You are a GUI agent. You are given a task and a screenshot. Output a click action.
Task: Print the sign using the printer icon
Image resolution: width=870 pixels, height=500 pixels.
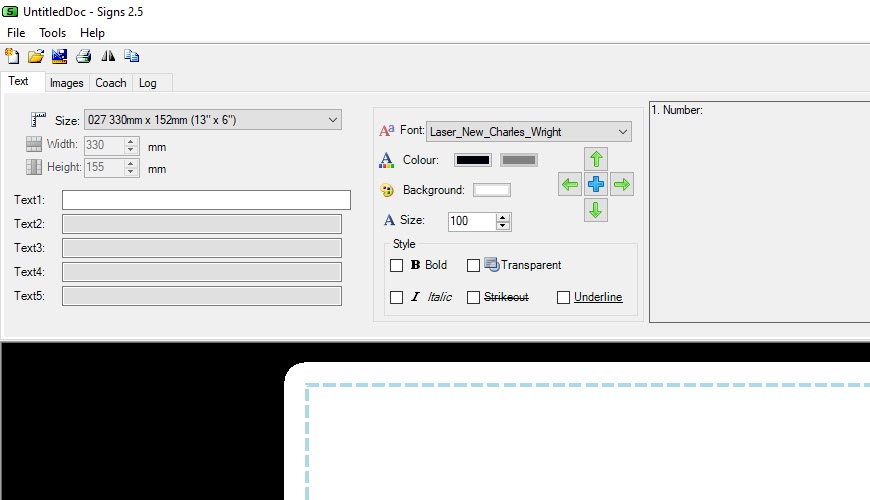[x=84, y=56]
